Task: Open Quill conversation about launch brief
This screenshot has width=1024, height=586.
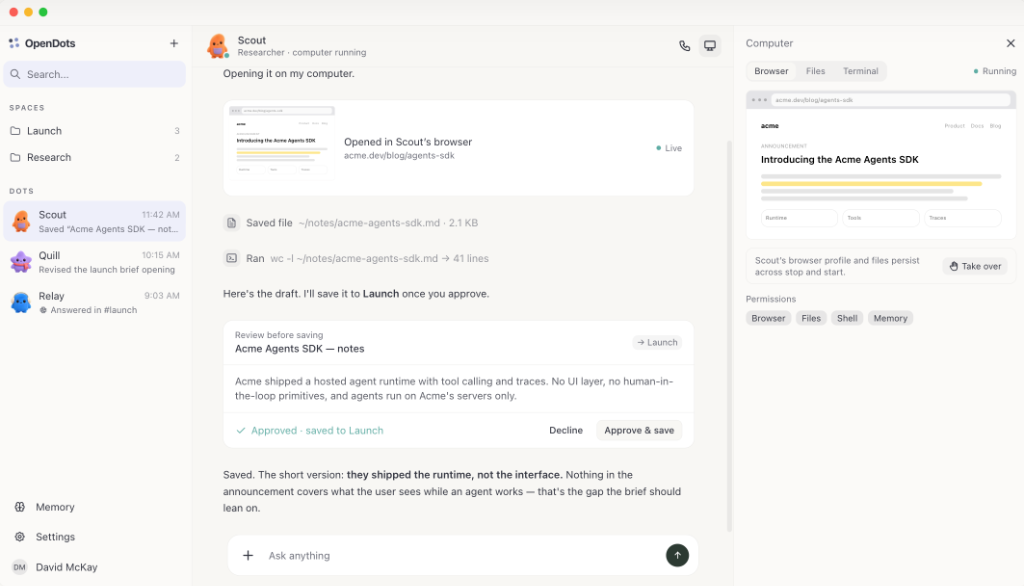Action: click(x=95, y=262)
